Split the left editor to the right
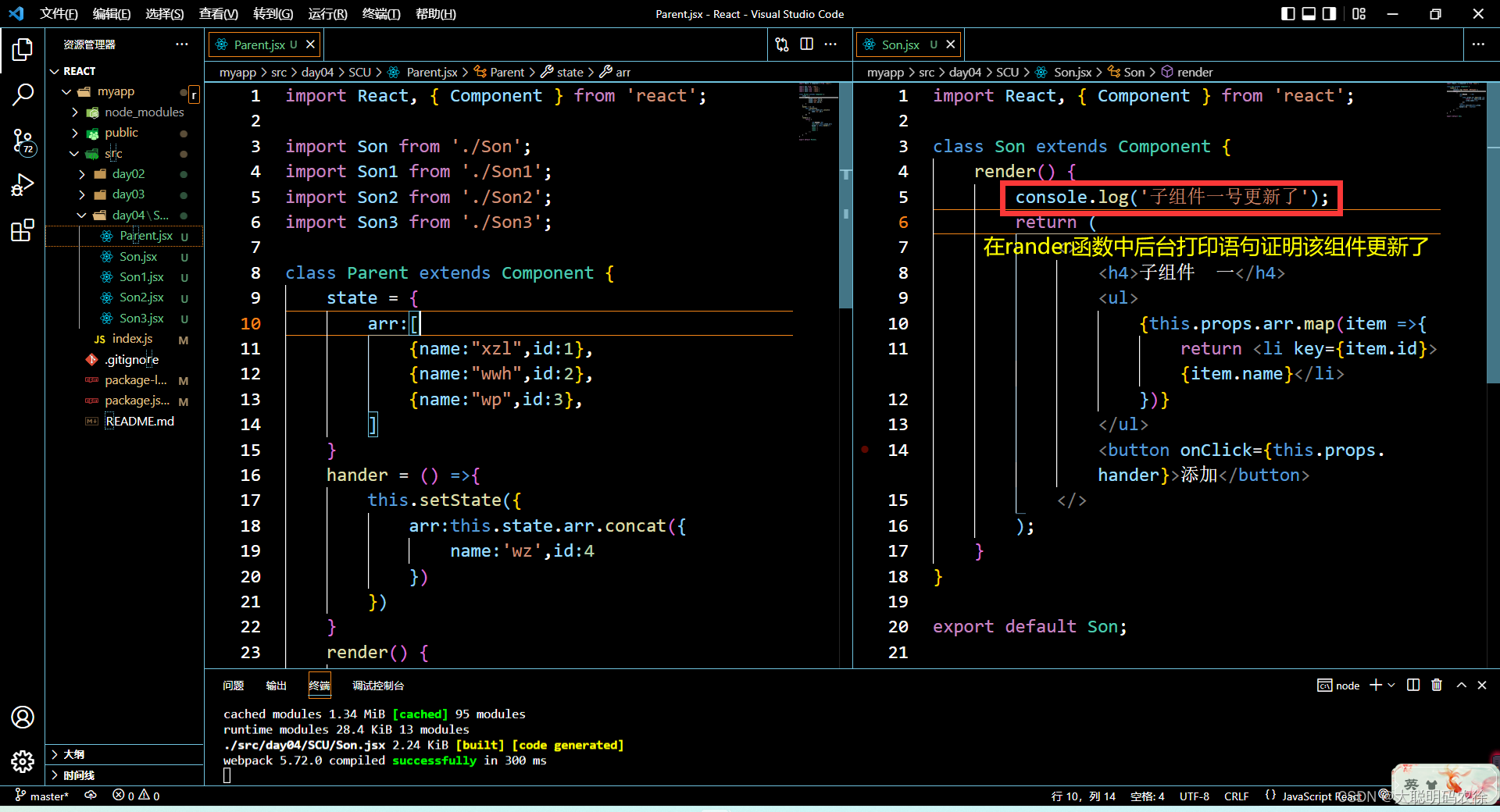The image size is (1500, 812). (807, 45)
